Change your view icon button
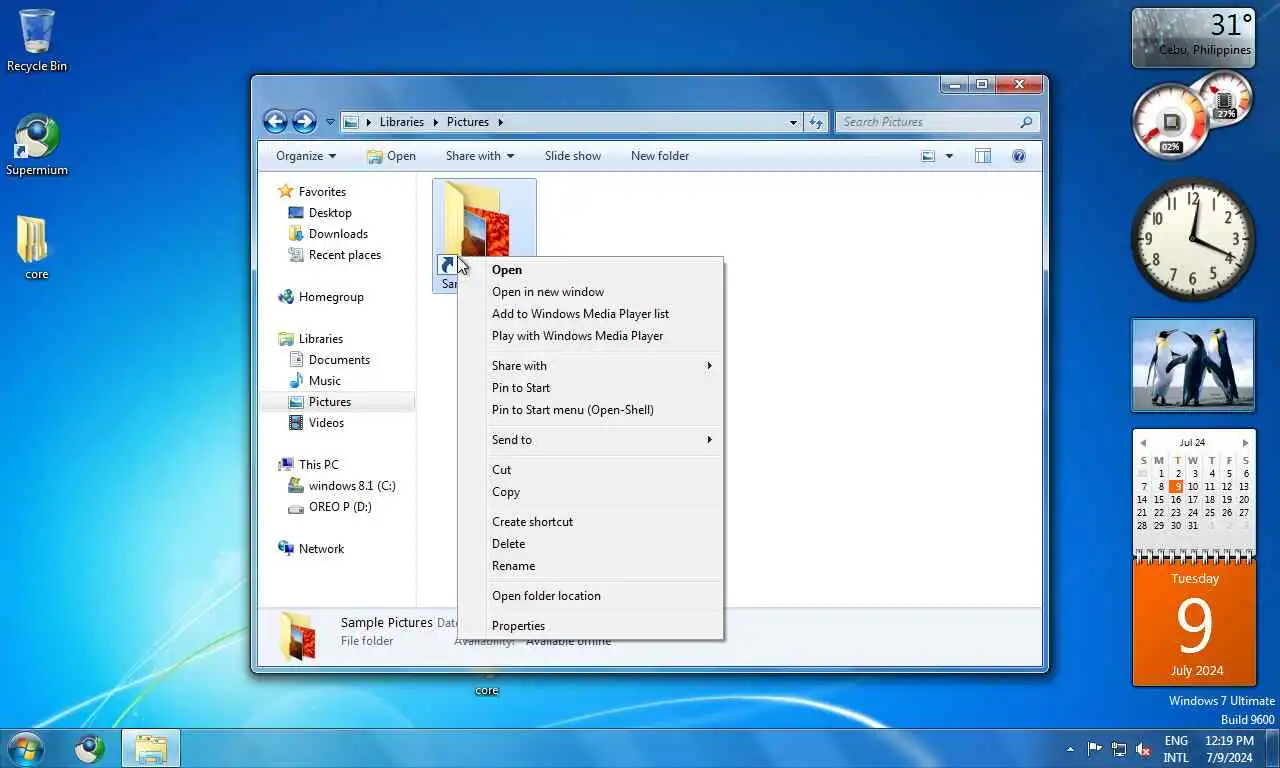Screen dimensions: 1280x768 [928, 156]
